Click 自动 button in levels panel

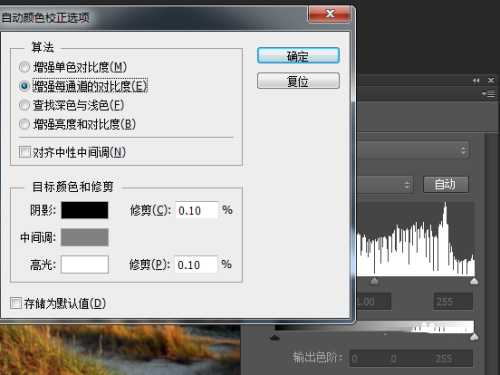click(446, 184)
